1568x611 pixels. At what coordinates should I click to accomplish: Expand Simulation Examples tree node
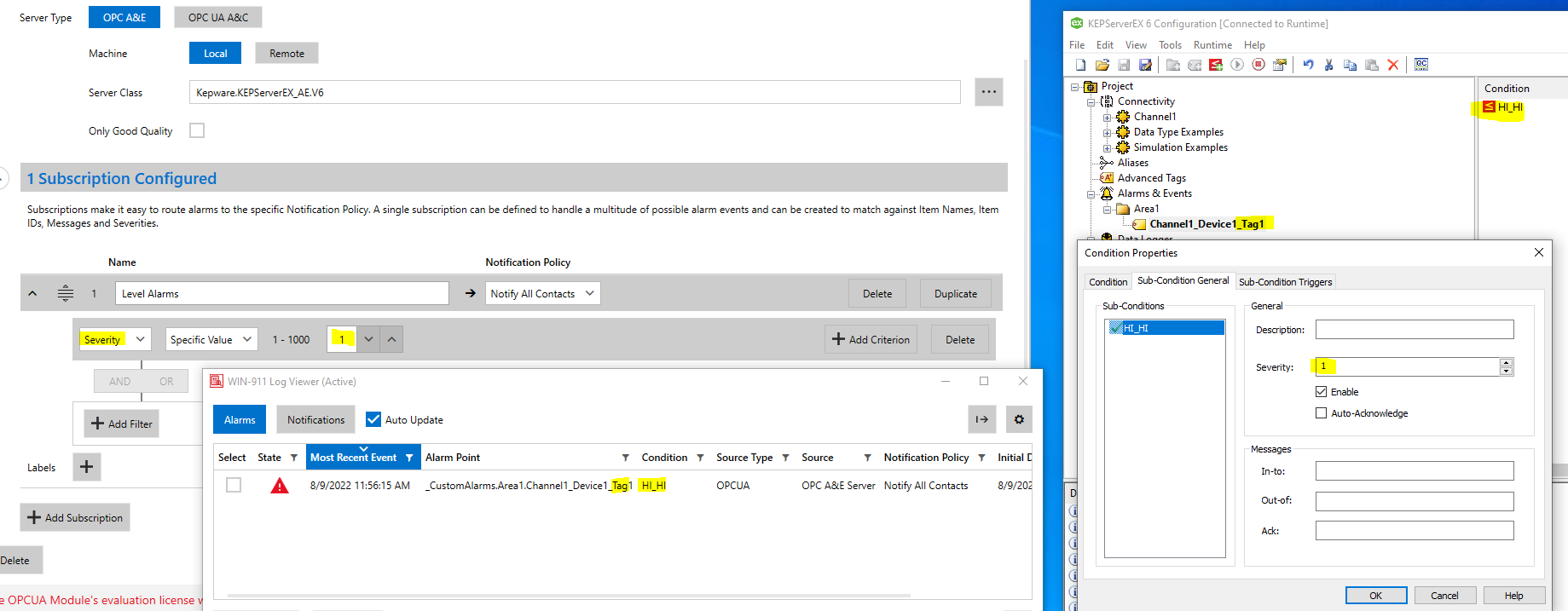1107,148
